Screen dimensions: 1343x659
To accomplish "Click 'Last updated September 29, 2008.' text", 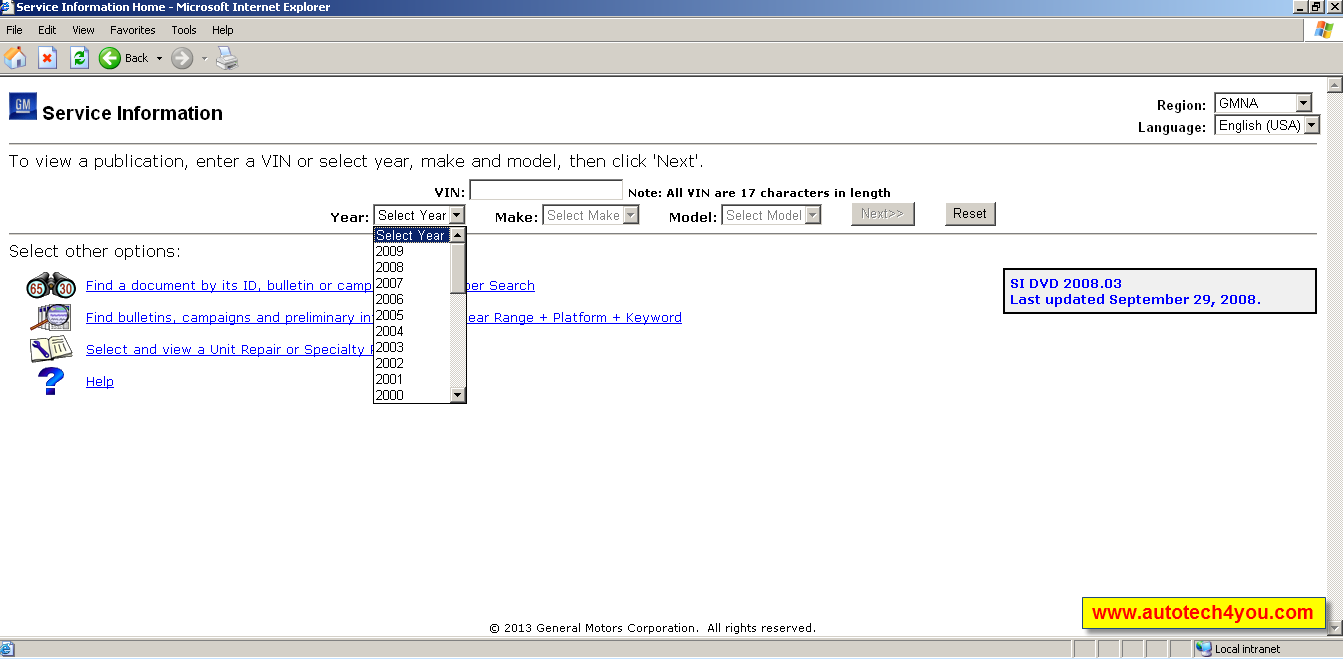I will pyautogui.click(x=1135, y=299).
